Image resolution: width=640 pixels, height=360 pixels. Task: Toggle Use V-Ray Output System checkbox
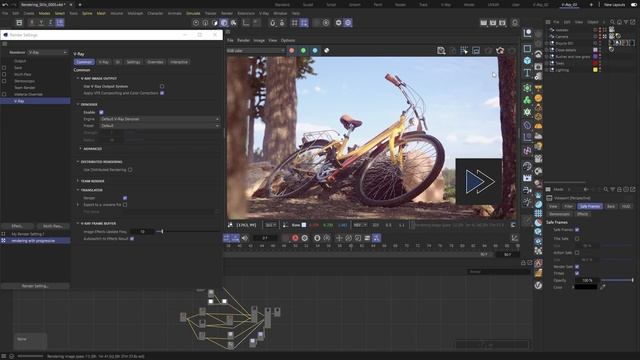coord(162,87)
